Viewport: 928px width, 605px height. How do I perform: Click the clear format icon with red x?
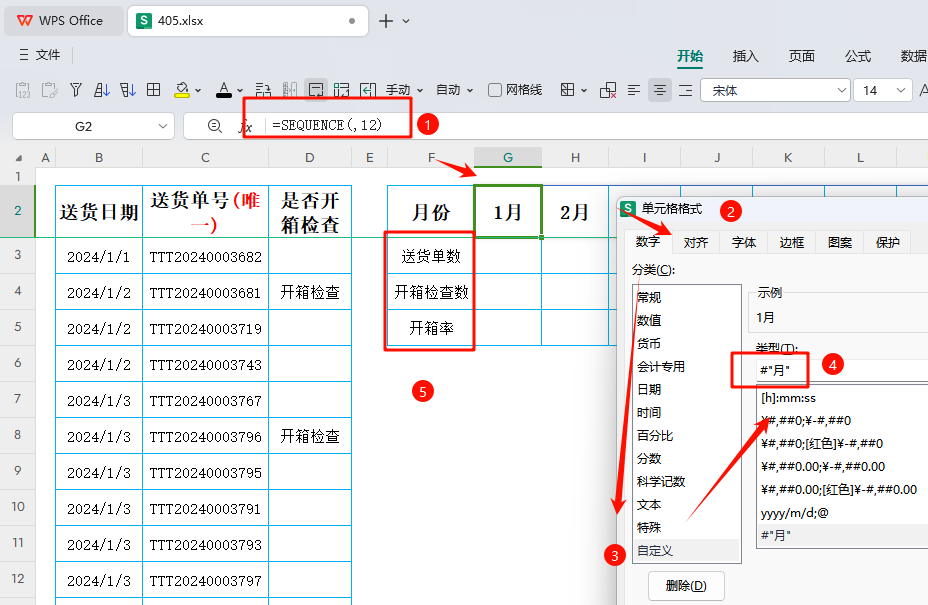click(608, 90)
